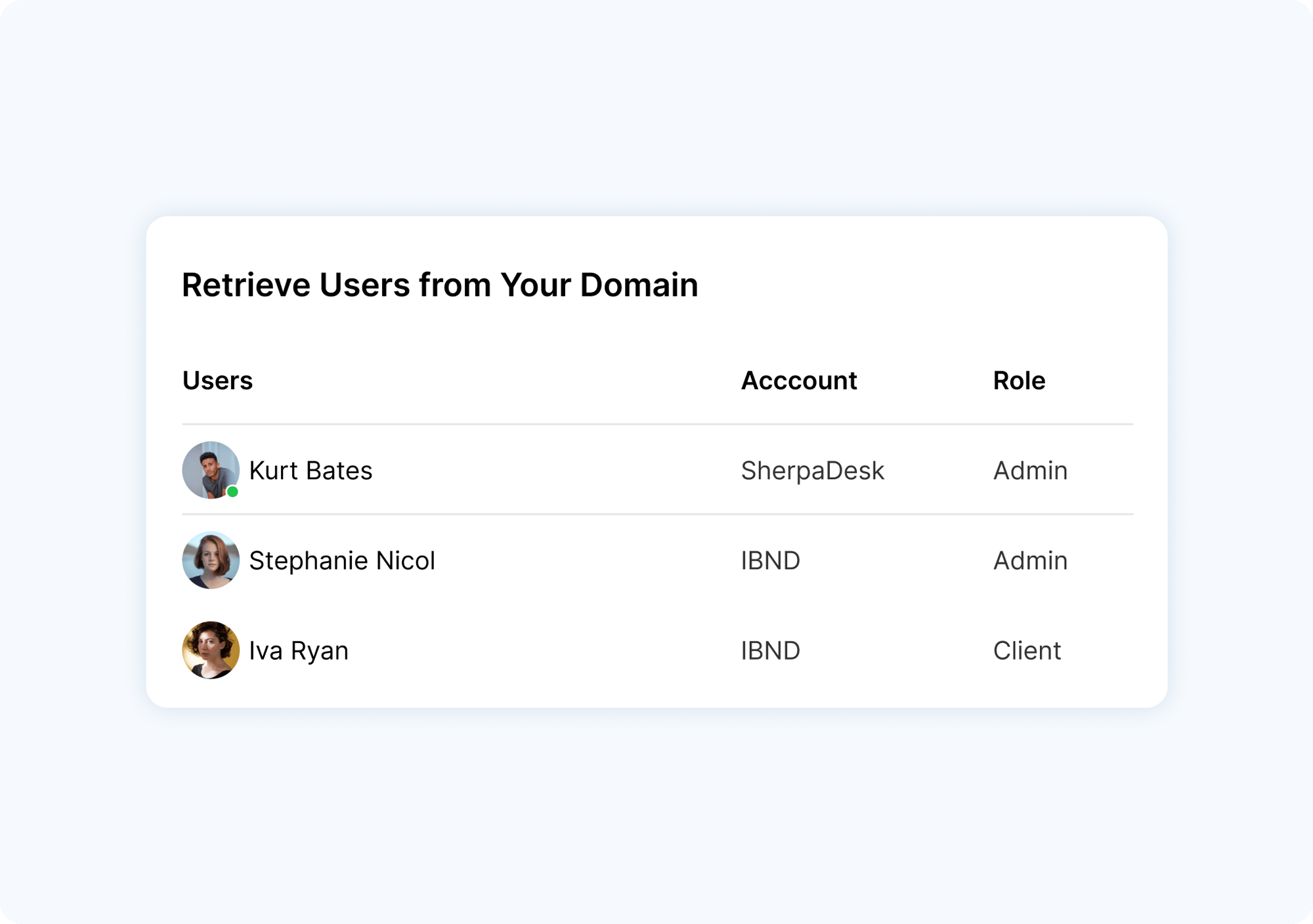Viewport: 1313px width, 924px height.
Task: Click the Users column header
Action: click(x=217, y=381)
